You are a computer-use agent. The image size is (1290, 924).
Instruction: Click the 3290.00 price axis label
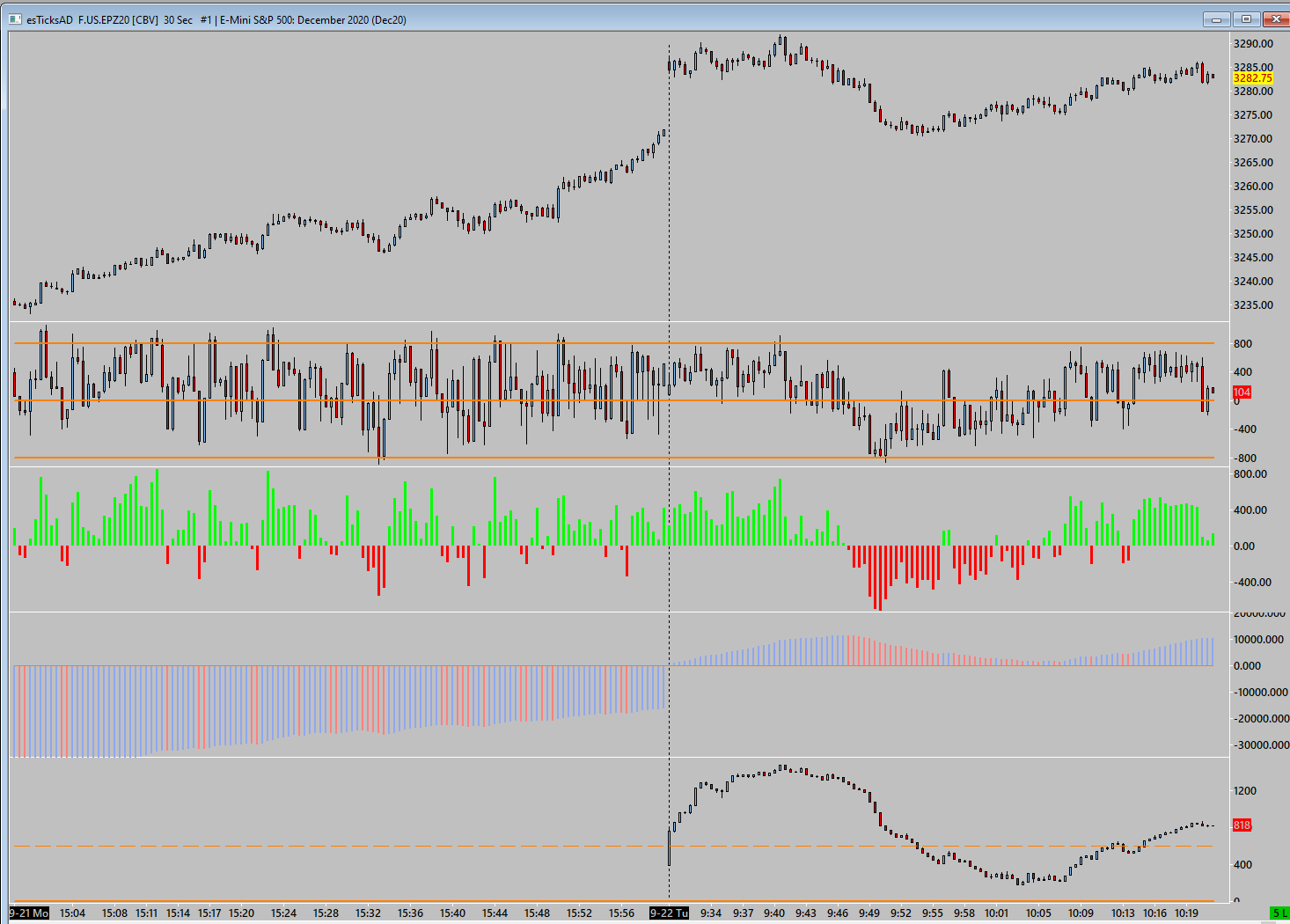coord(1253,44)
